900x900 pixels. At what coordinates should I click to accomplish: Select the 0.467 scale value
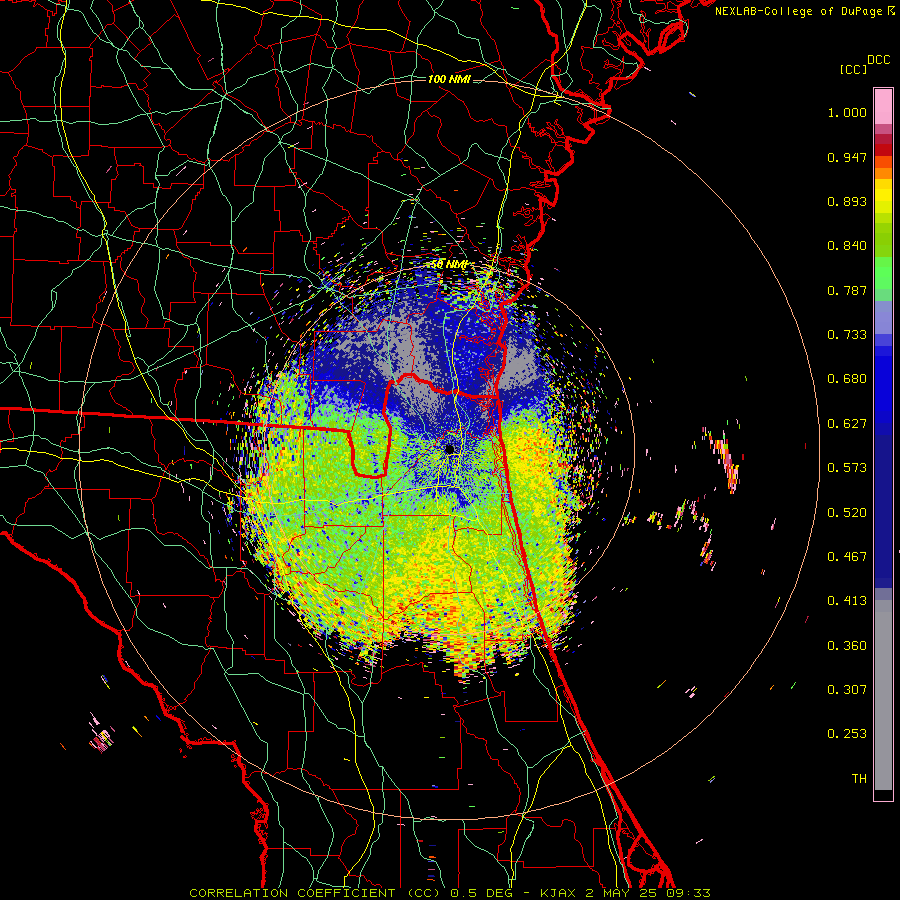(847, 557)
